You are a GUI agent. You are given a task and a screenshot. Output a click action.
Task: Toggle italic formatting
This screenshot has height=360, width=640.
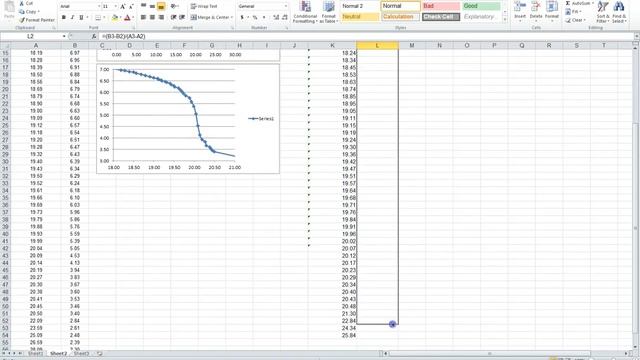click(72, 18)
